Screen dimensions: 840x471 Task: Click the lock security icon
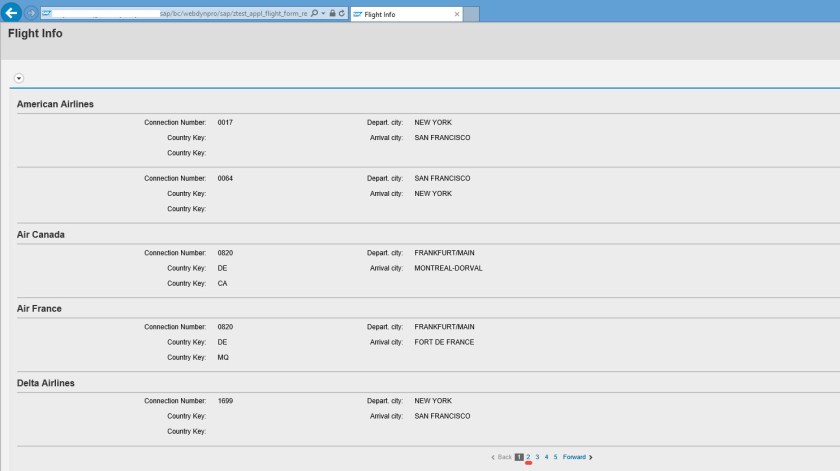[332, 13]
